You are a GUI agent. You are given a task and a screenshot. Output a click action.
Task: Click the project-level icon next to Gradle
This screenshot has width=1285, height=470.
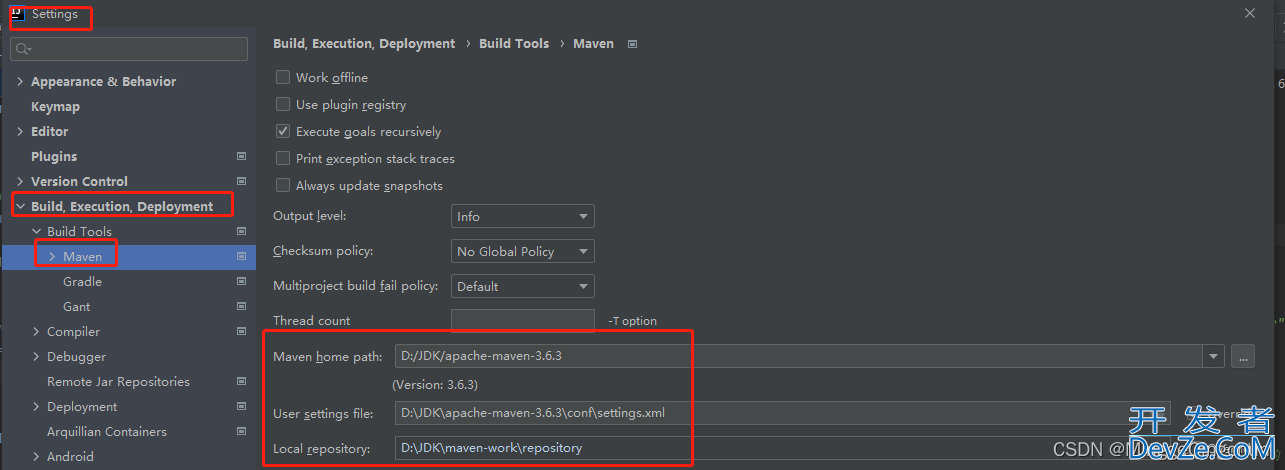click(x=241, y=281)
